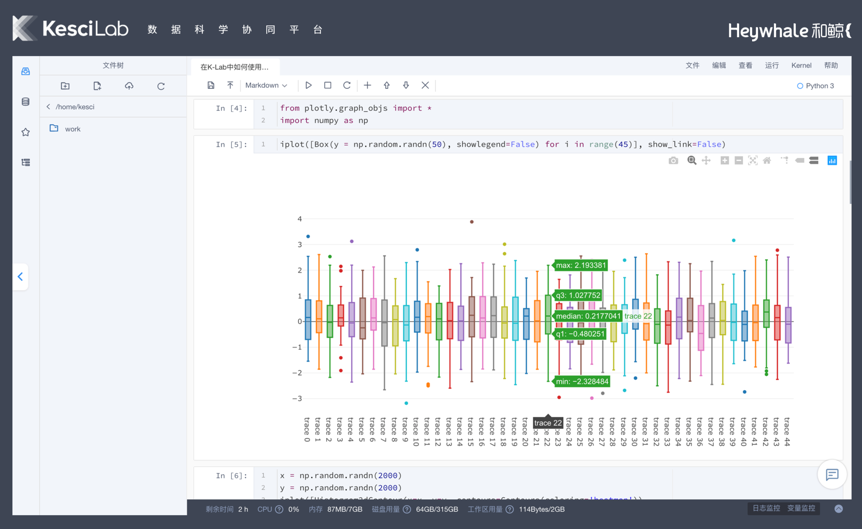
Task: Stop kernel execution with square icon
Action: tap(328, 85)
